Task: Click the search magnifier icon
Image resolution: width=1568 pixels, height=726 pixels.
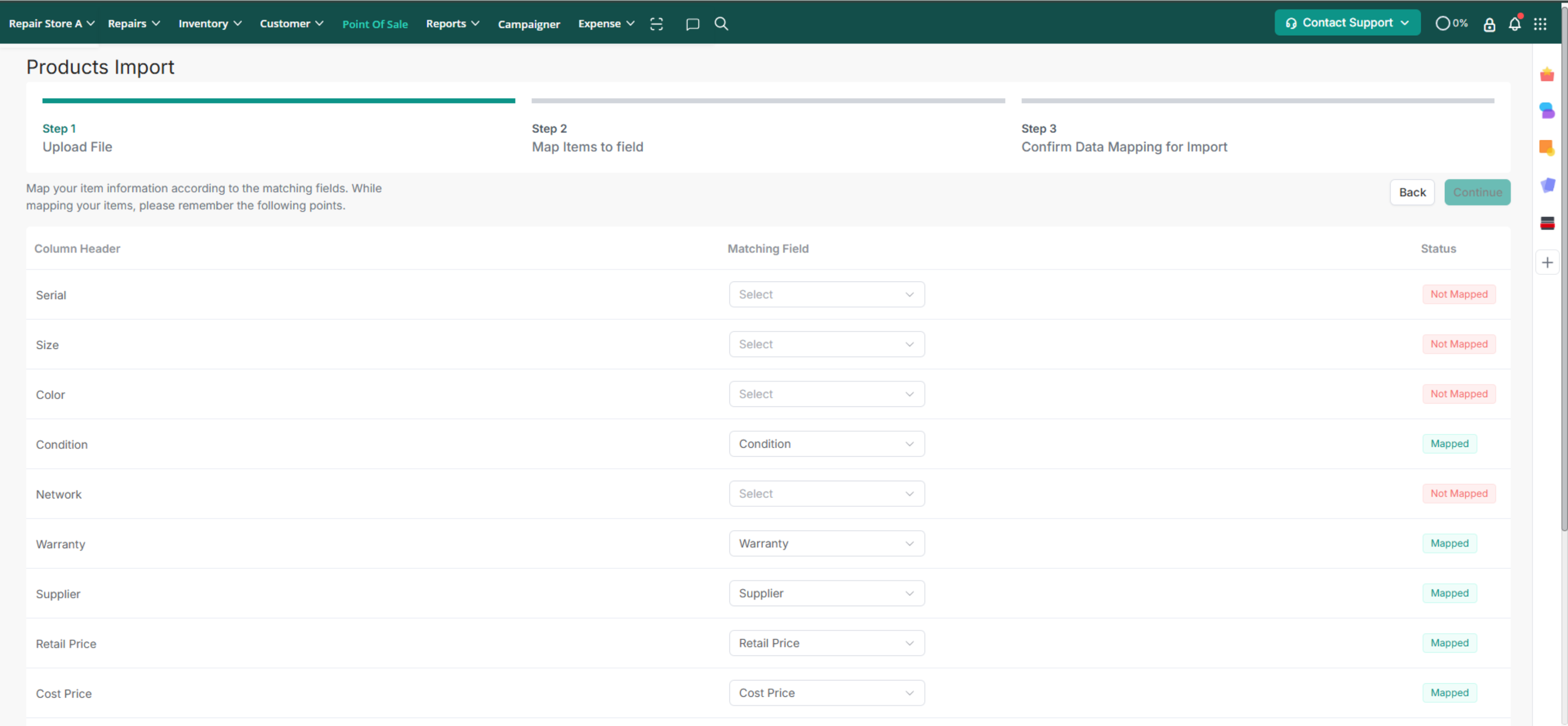Action: [722, 24]
